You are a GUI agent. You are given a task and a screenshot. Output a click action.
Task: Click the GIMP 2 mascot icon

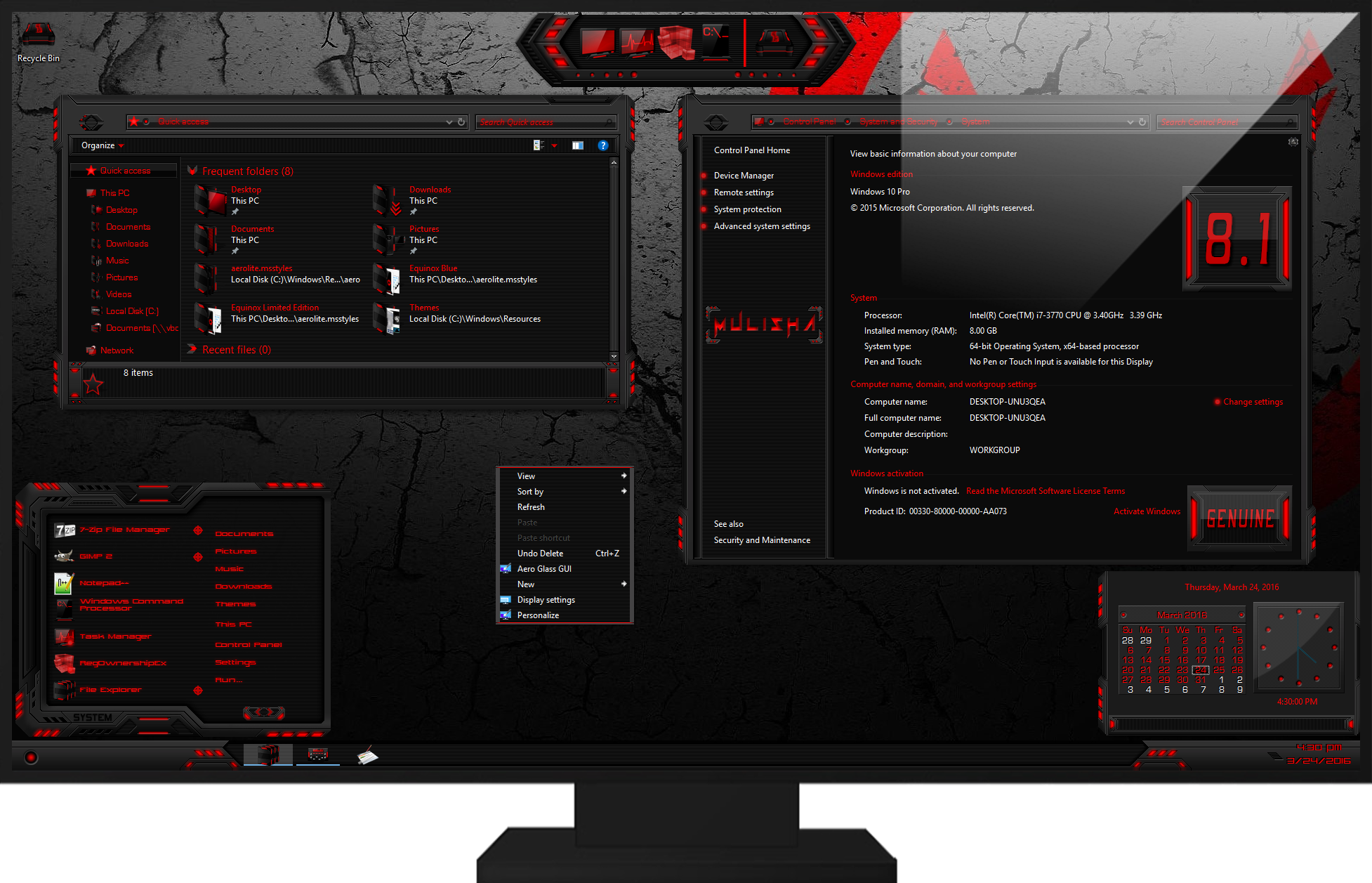pos(64,556)
